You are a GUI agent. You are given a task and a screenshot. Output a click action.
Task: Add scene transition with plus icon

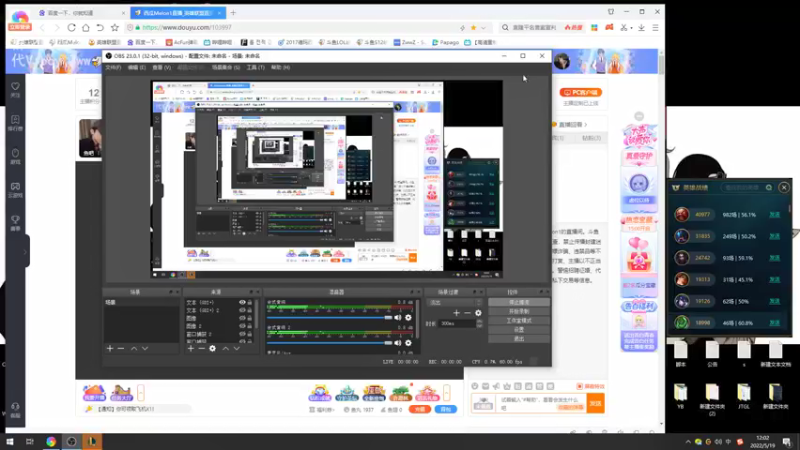pyautogui.click(x=456, y=313)
